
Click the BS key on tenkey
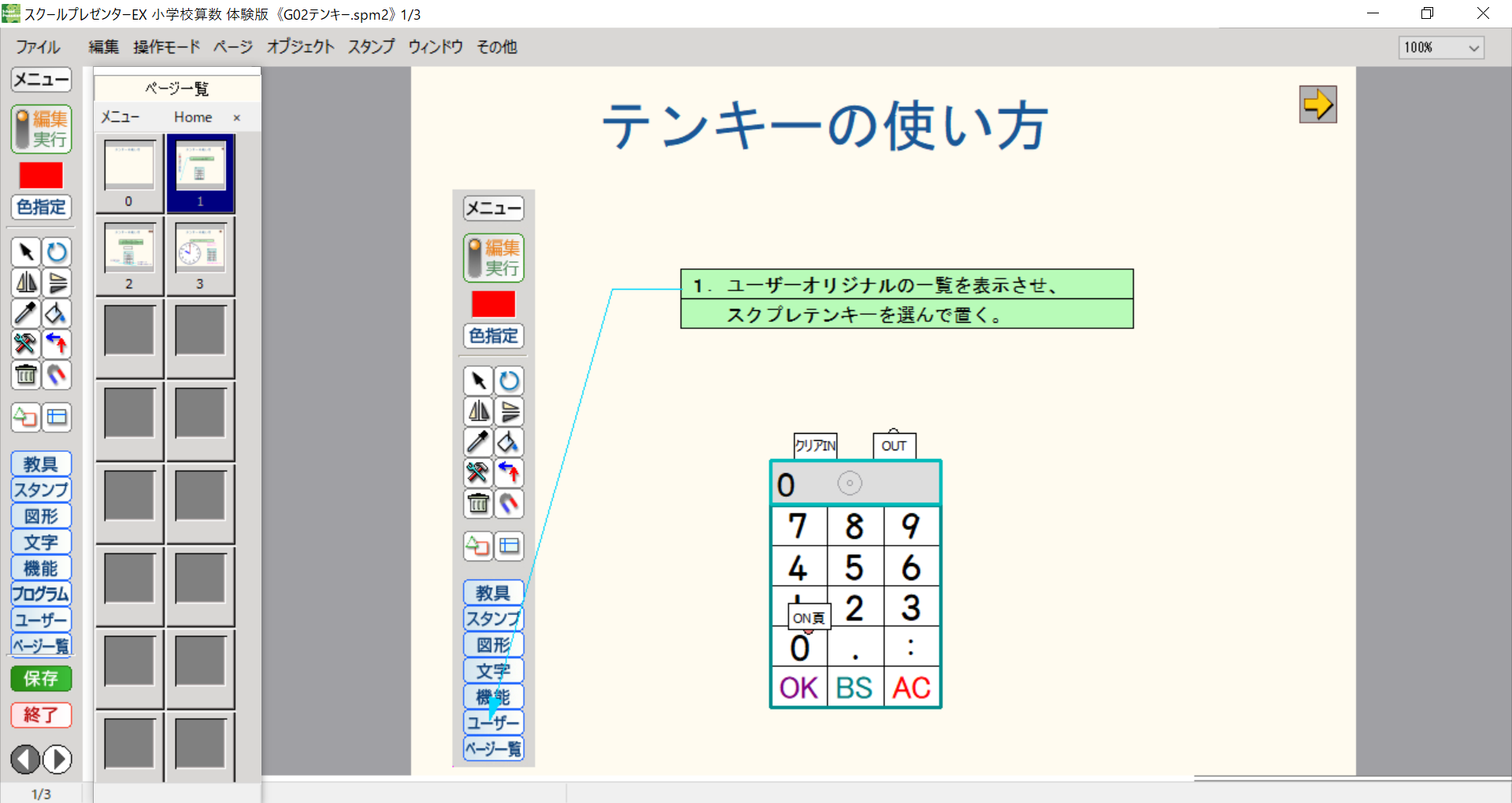point(855,687)
